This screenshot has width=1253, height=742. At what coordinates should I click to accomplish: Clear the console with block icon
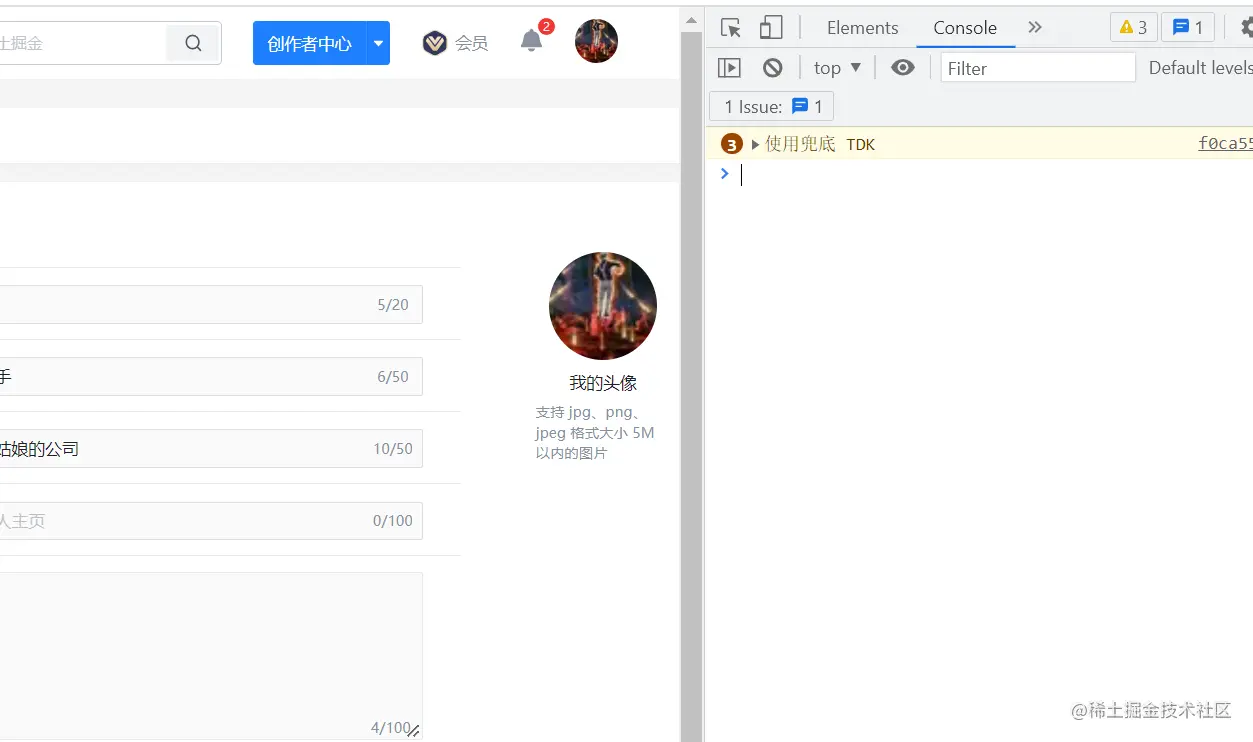[772, 68]
